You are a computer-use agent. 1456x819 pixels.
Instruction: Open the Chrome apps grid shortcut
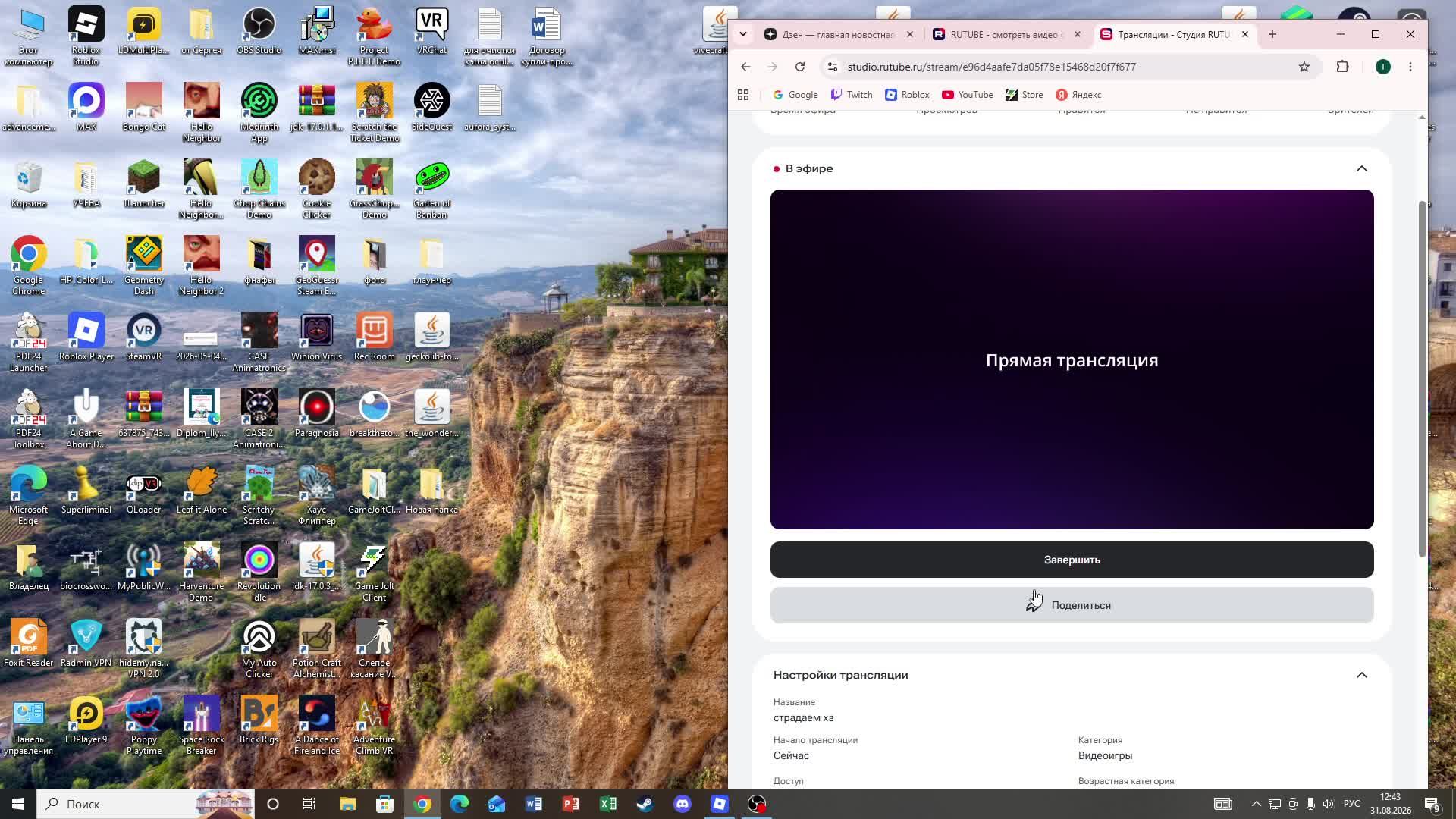(743, 95)
